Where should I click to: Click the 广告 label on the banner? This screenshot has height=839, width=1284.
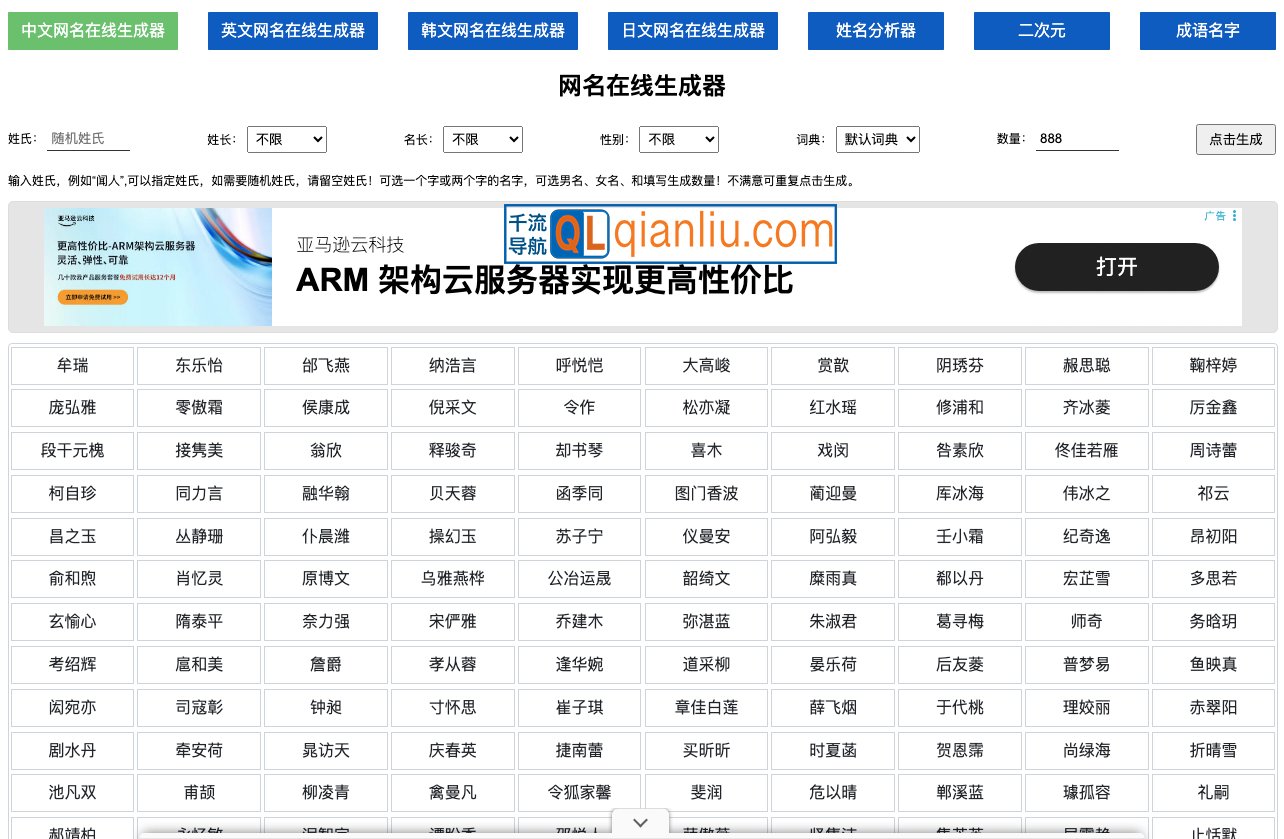click(1216, 216)
